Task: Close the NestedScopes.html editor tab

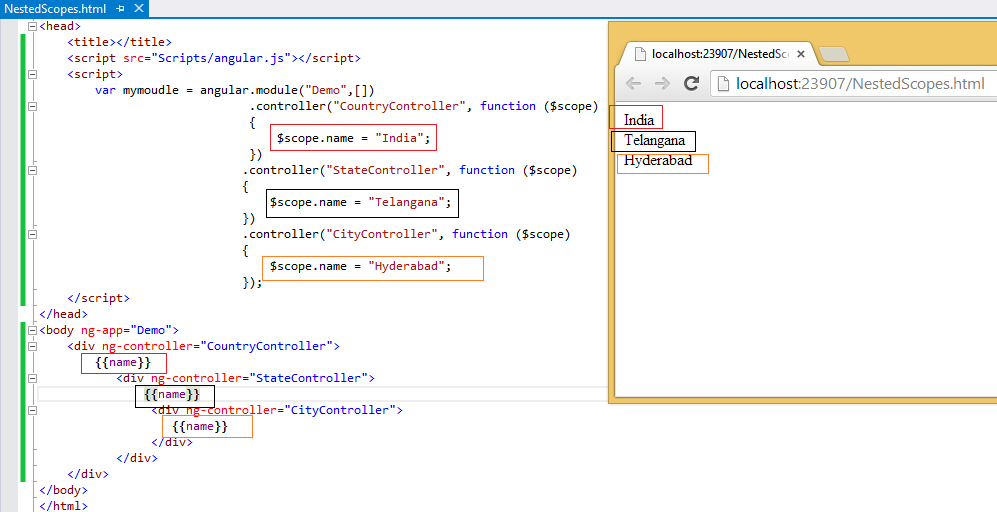Action: (x=139, y=9)
